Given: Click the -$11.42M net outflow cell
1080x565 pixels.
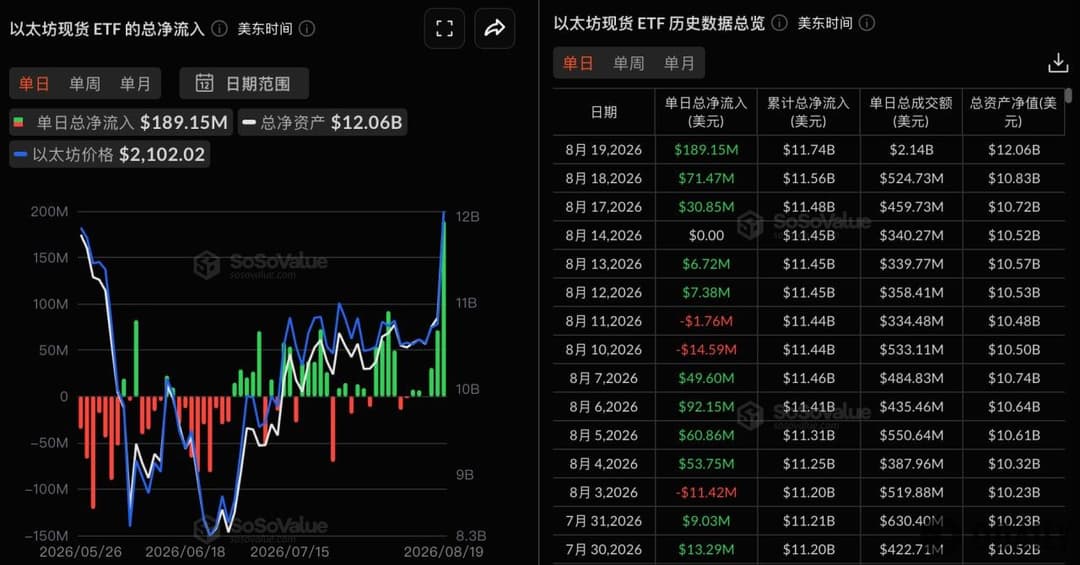Looking at the screenshot, I should [706, 493].
